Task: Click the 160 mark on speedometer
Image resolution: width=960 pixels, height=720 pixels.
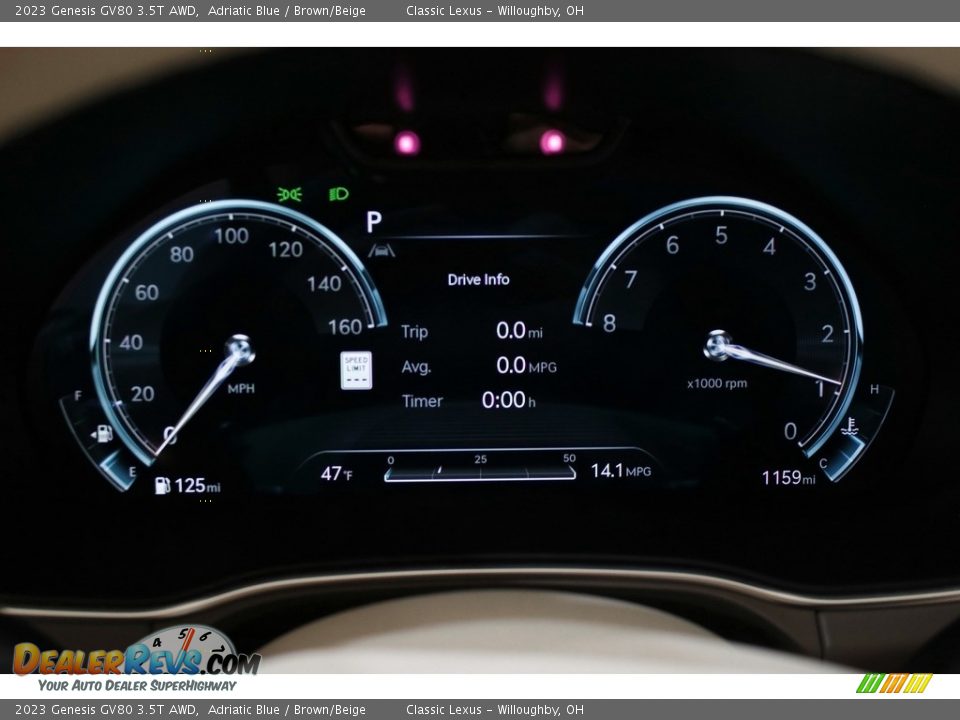Action: [345, 327]
